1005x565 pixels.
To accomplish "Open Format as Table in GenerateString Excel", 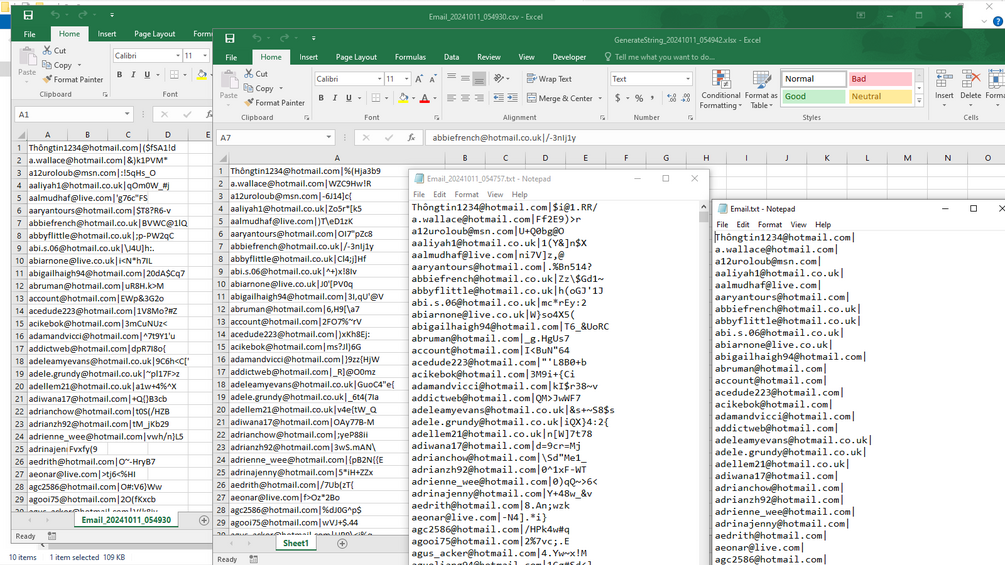I will click(x=761, y=89).
